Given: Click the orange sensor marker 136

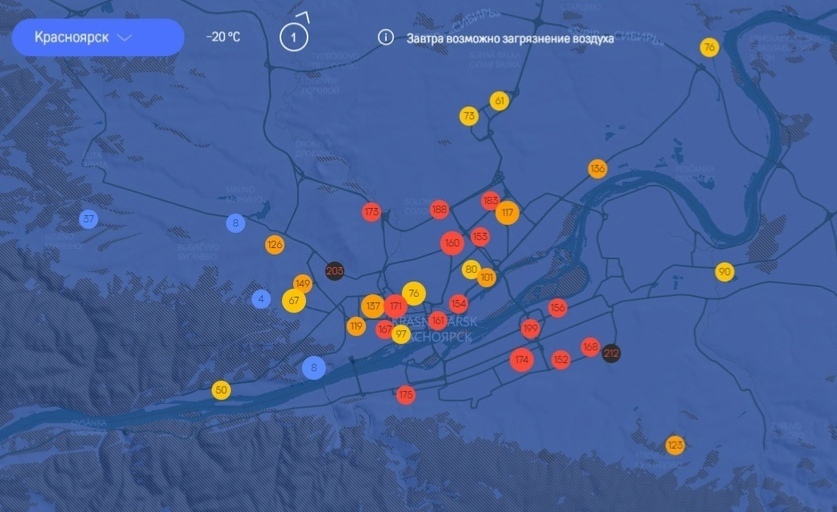Looking at the screenshot, I should point(597,169).
